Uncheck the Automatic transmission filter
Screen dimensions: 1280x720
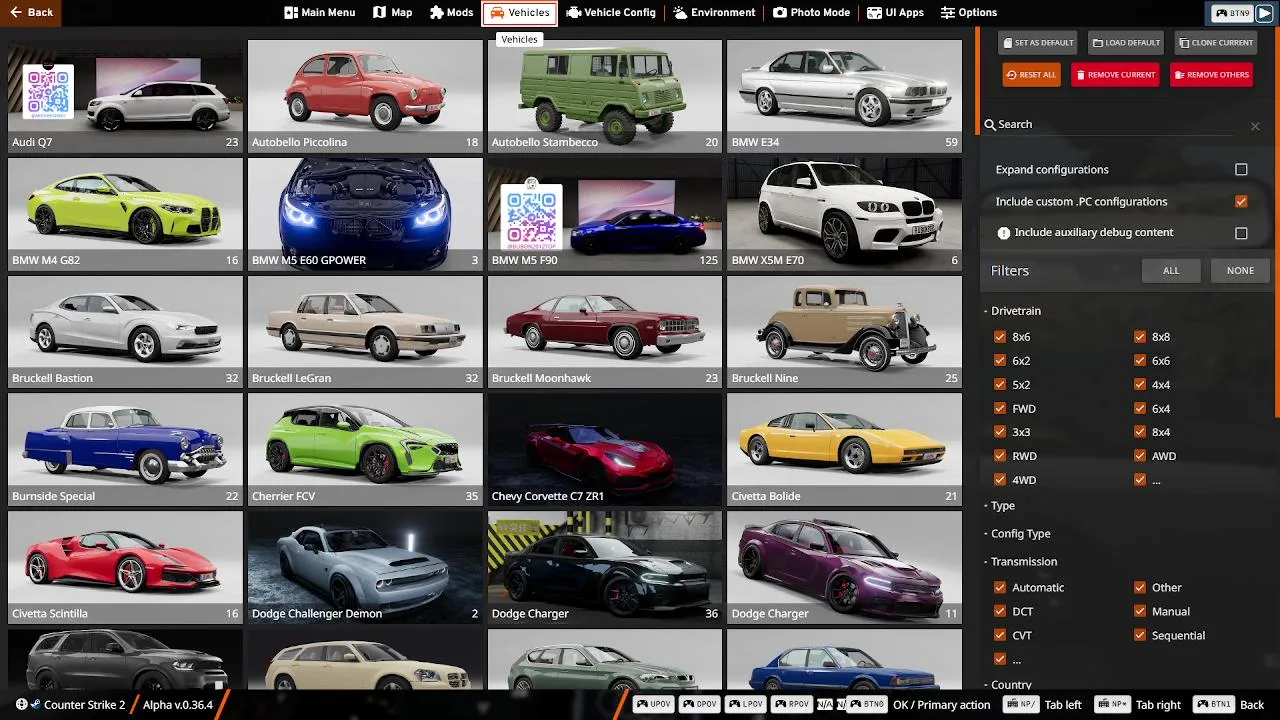point(1000,588)
